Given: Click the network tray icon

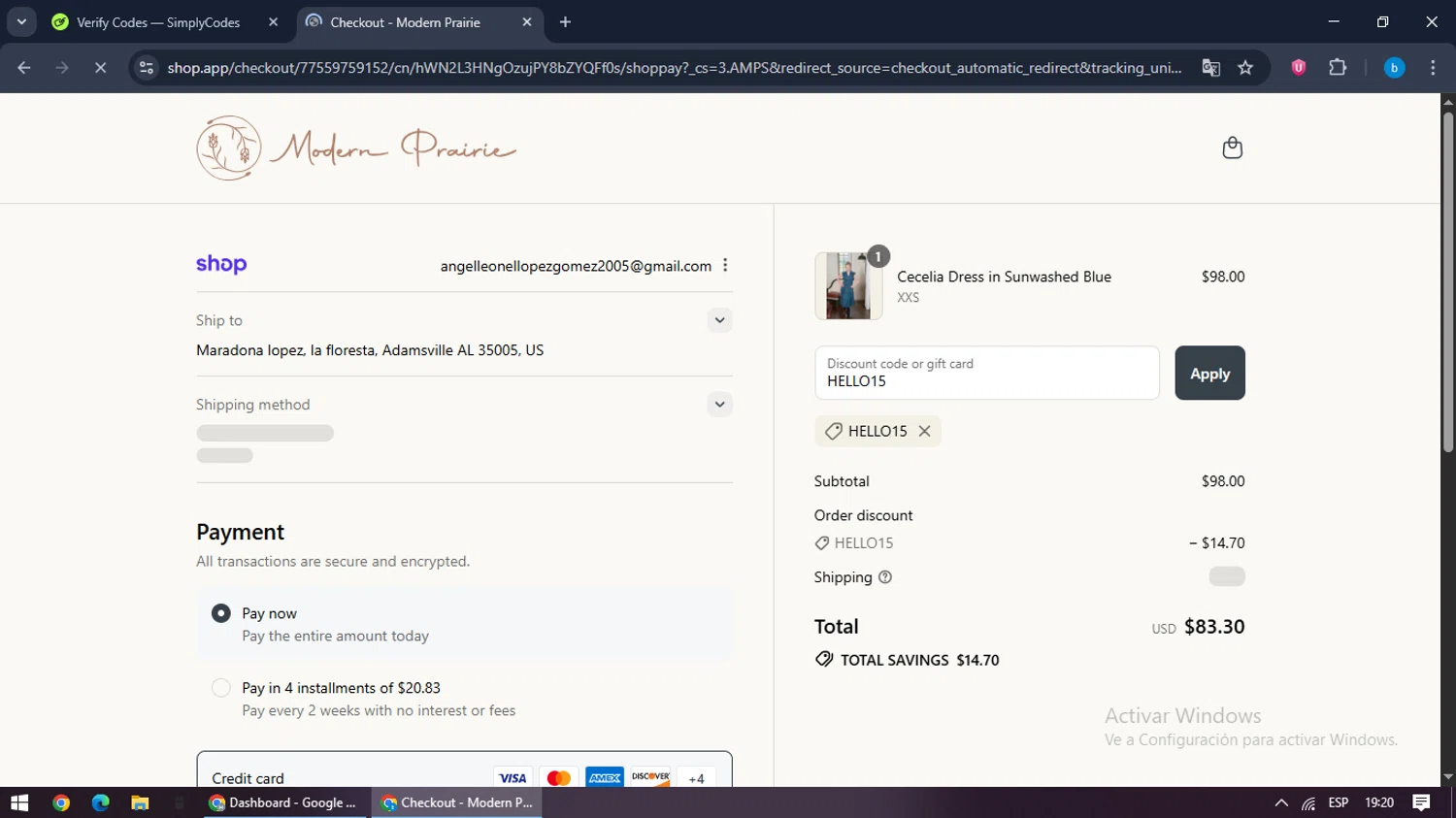Looking at the screenshot, I should click(1309, 802).
